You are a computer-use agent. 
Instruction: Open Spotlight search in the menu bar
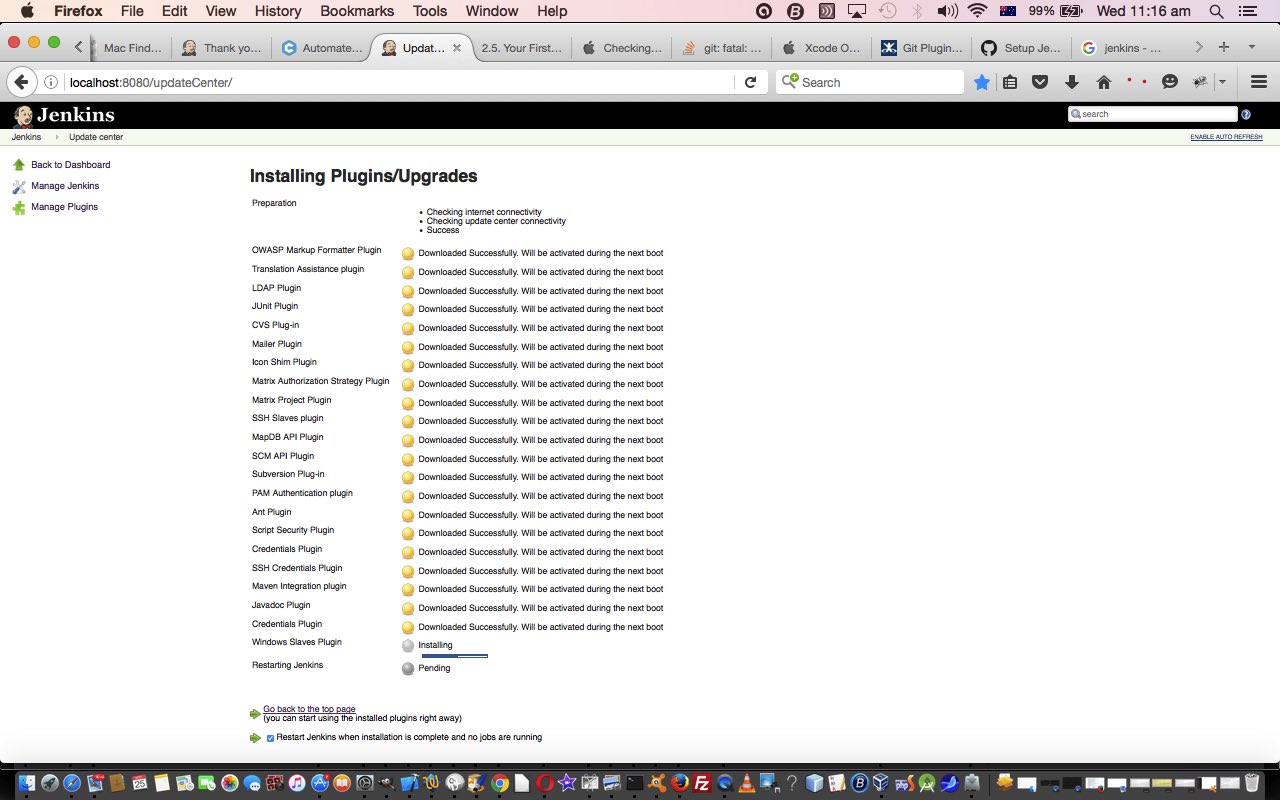click(x=1216, y=11)
